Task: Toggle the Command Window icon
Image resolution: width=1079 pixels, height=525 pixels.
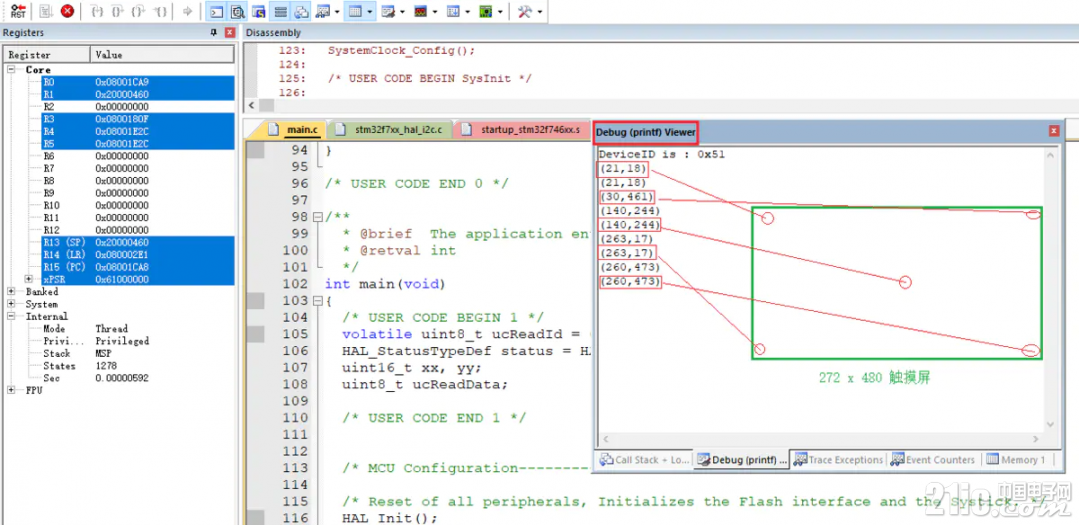Action: [217, 11]
